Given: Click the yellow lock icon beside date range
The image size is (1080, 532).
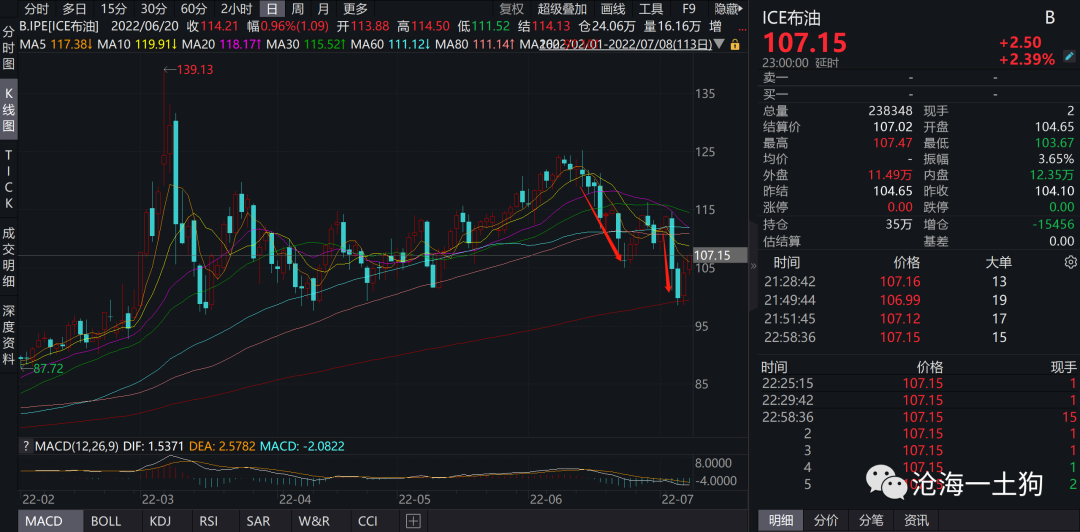Looking at the screenshot, I should click(x=735, y=44).
